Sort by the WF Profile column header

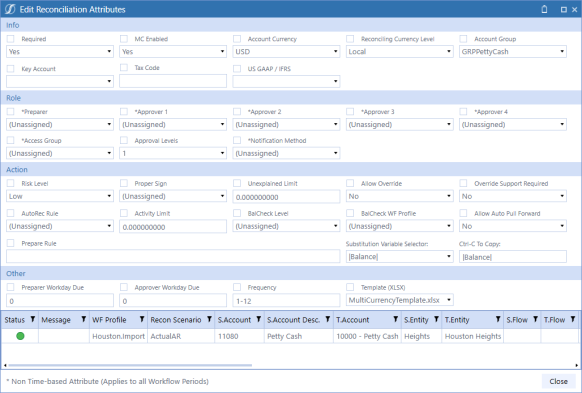click(x=109, y=320)
